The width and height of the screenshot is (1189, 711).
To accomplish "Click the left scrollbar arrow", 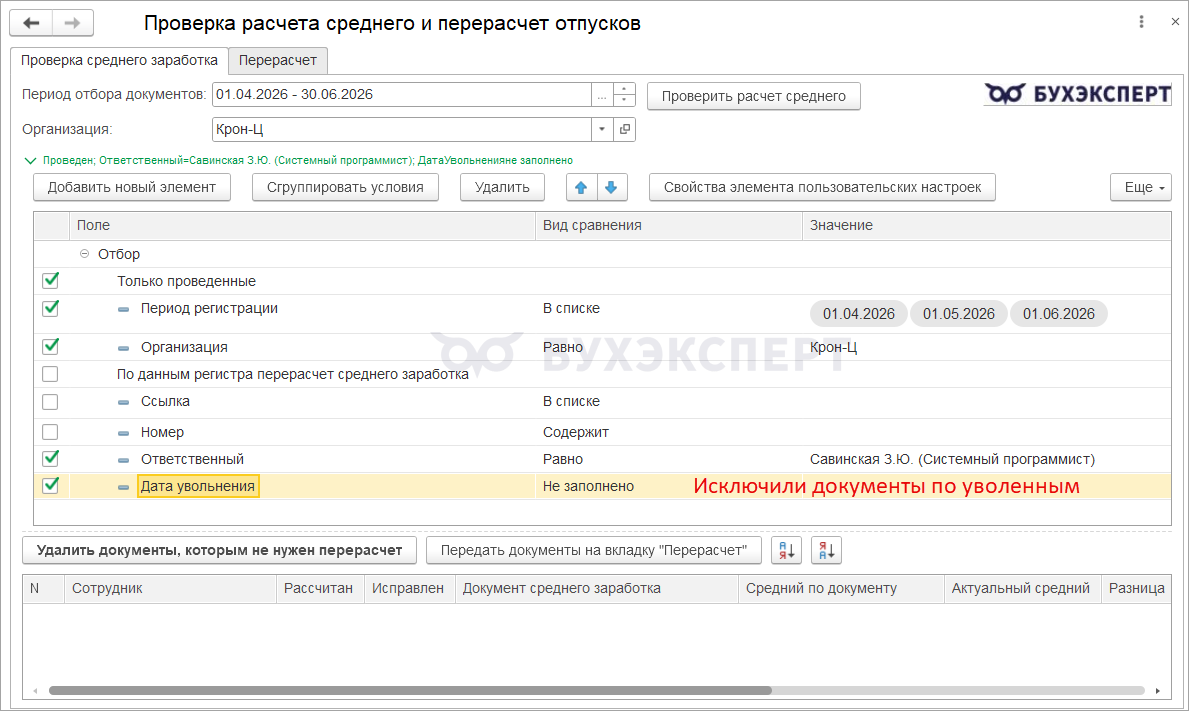I will click(x=35, y=691).
